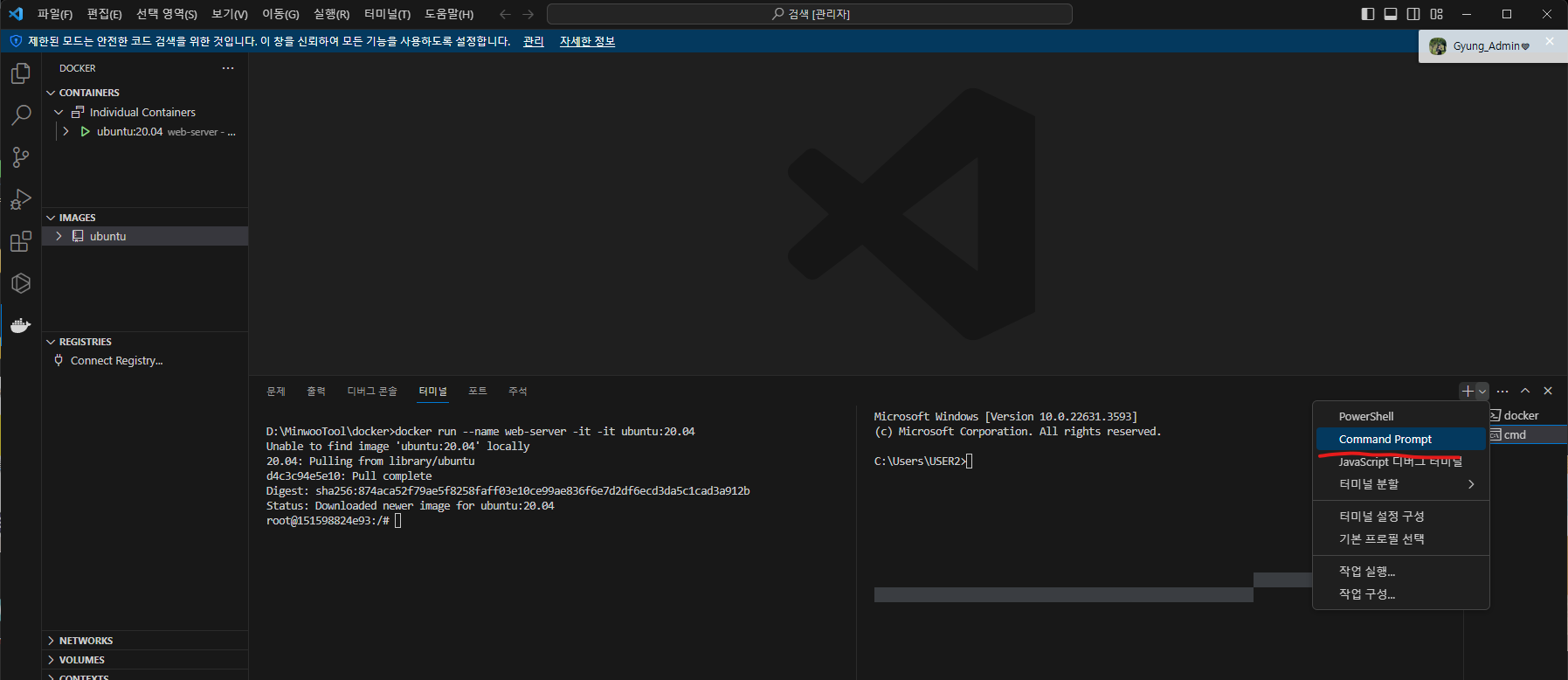The height and width of the screenshot is (680, 1568).
Task: Open the 선택 영역(S) menu
Action: coord(166,14)
